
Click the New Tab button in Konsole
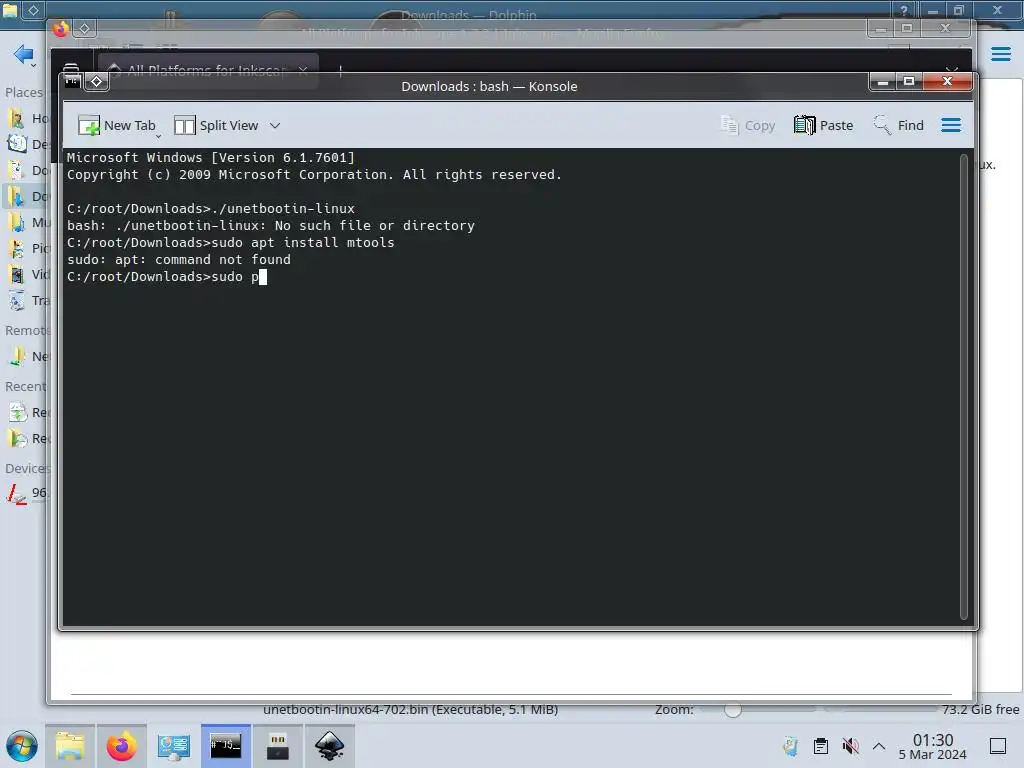click(x=117, y=125)
